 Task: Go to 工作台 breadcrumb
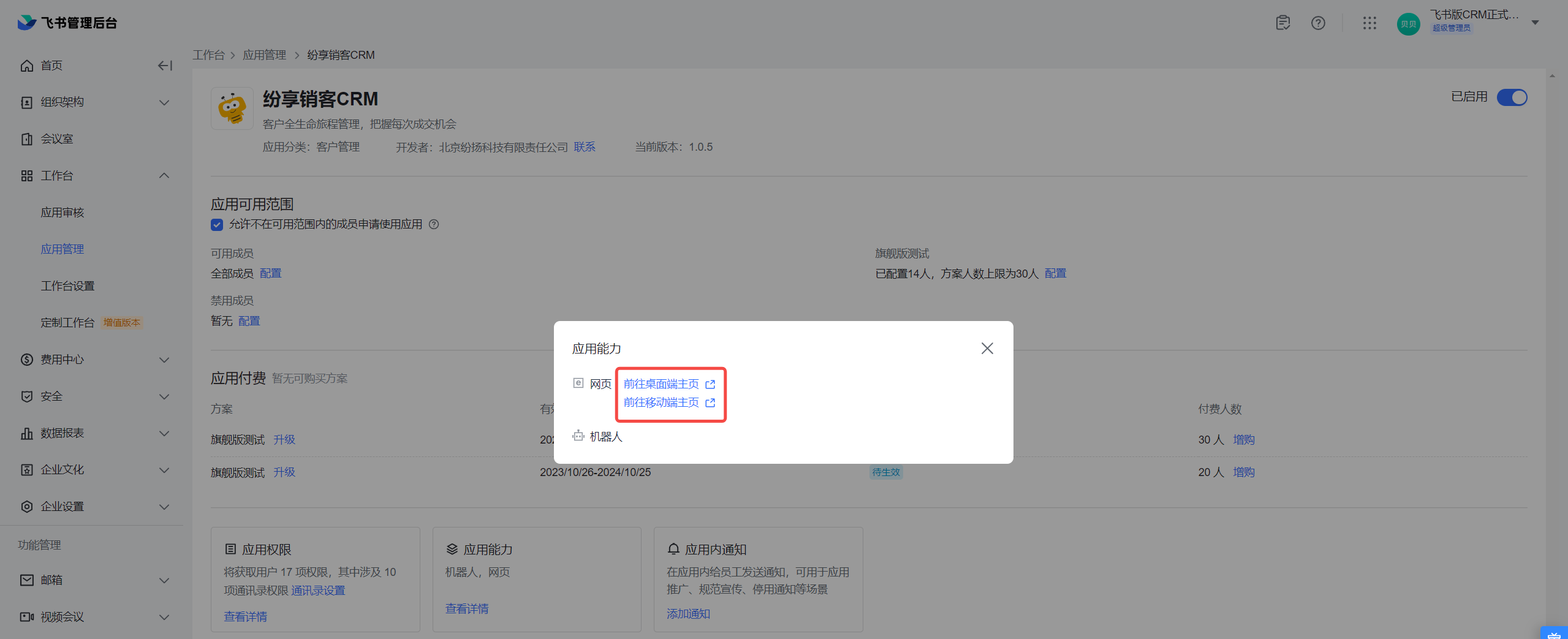pyautogui.click(x=209, y=55)
